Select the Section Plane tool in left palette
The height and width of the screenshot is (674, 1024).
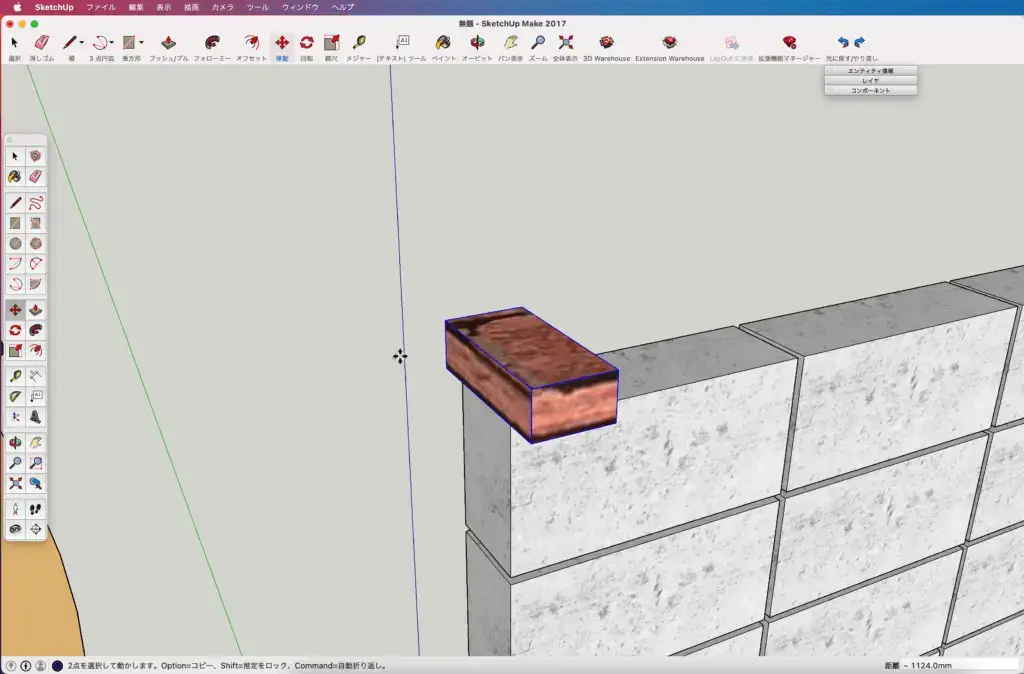35,529
